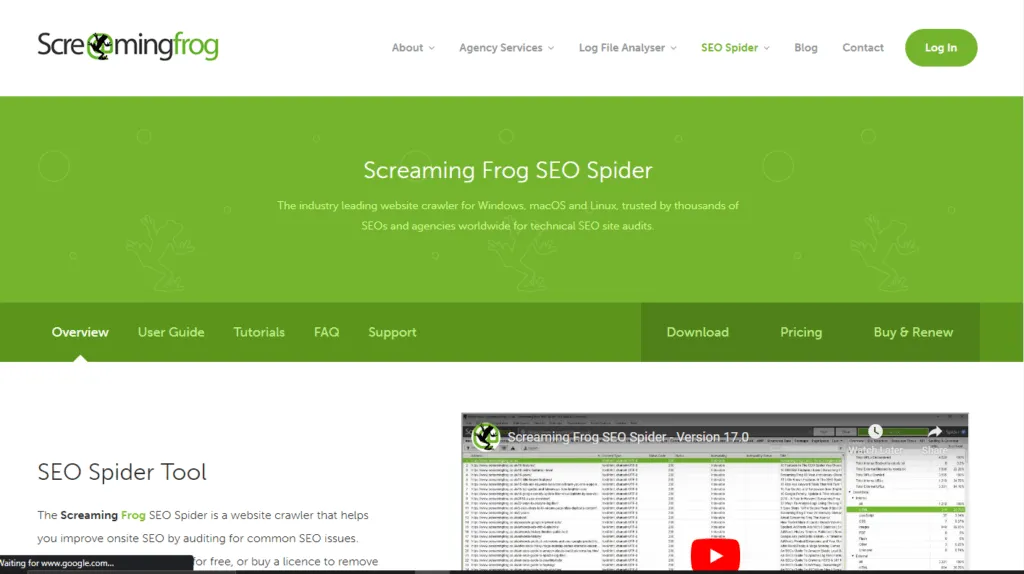Viewport: 1024px width, 574px height.
Task: Switch to the Tutorials tab
Action: (259, 332)
